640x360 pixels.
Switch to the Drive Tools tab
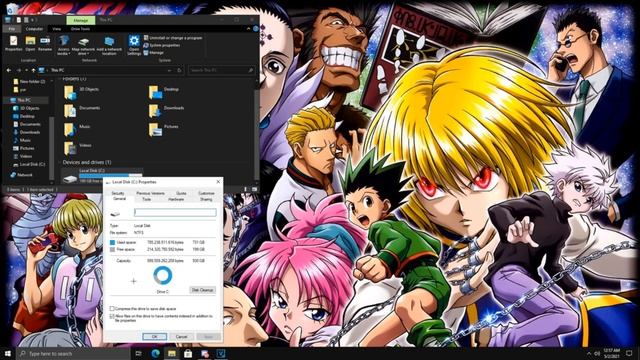coord(80,29)
